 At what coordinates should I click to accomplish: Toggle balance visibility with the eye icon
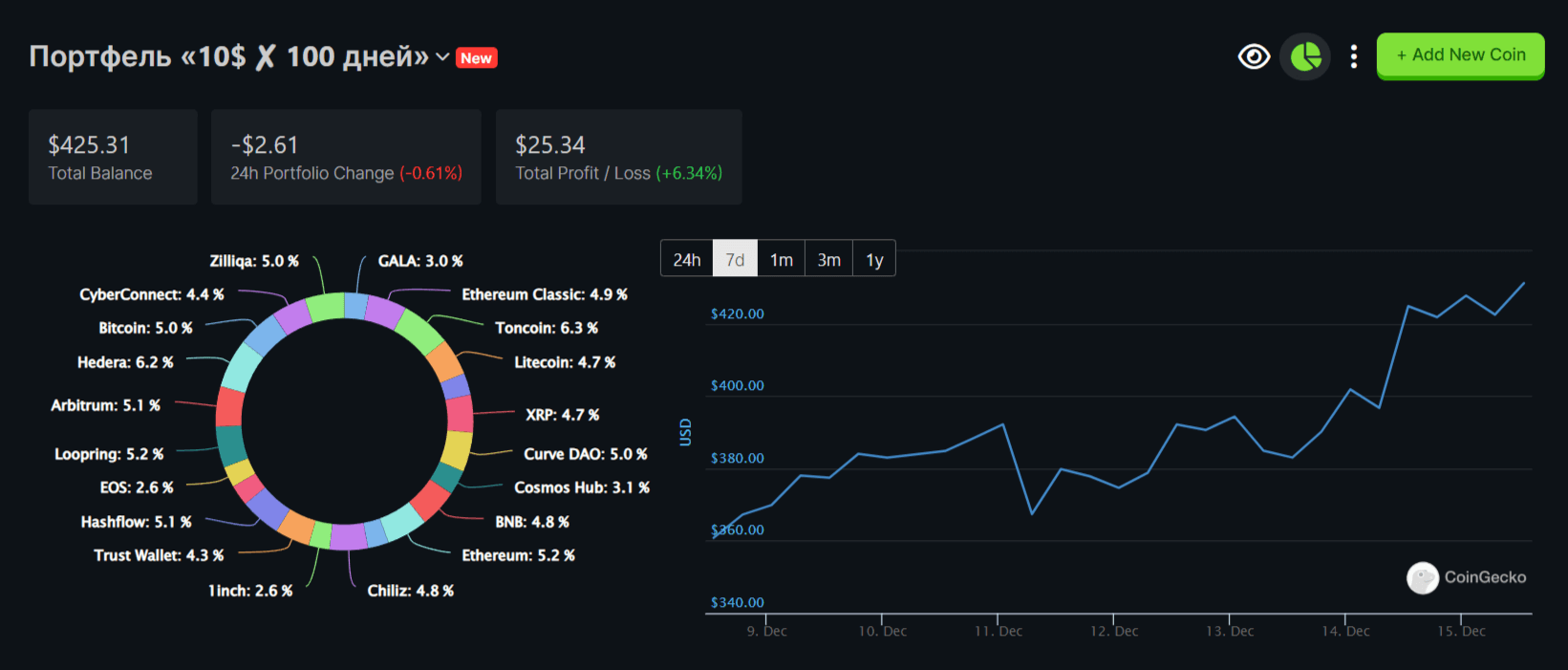1254,56
